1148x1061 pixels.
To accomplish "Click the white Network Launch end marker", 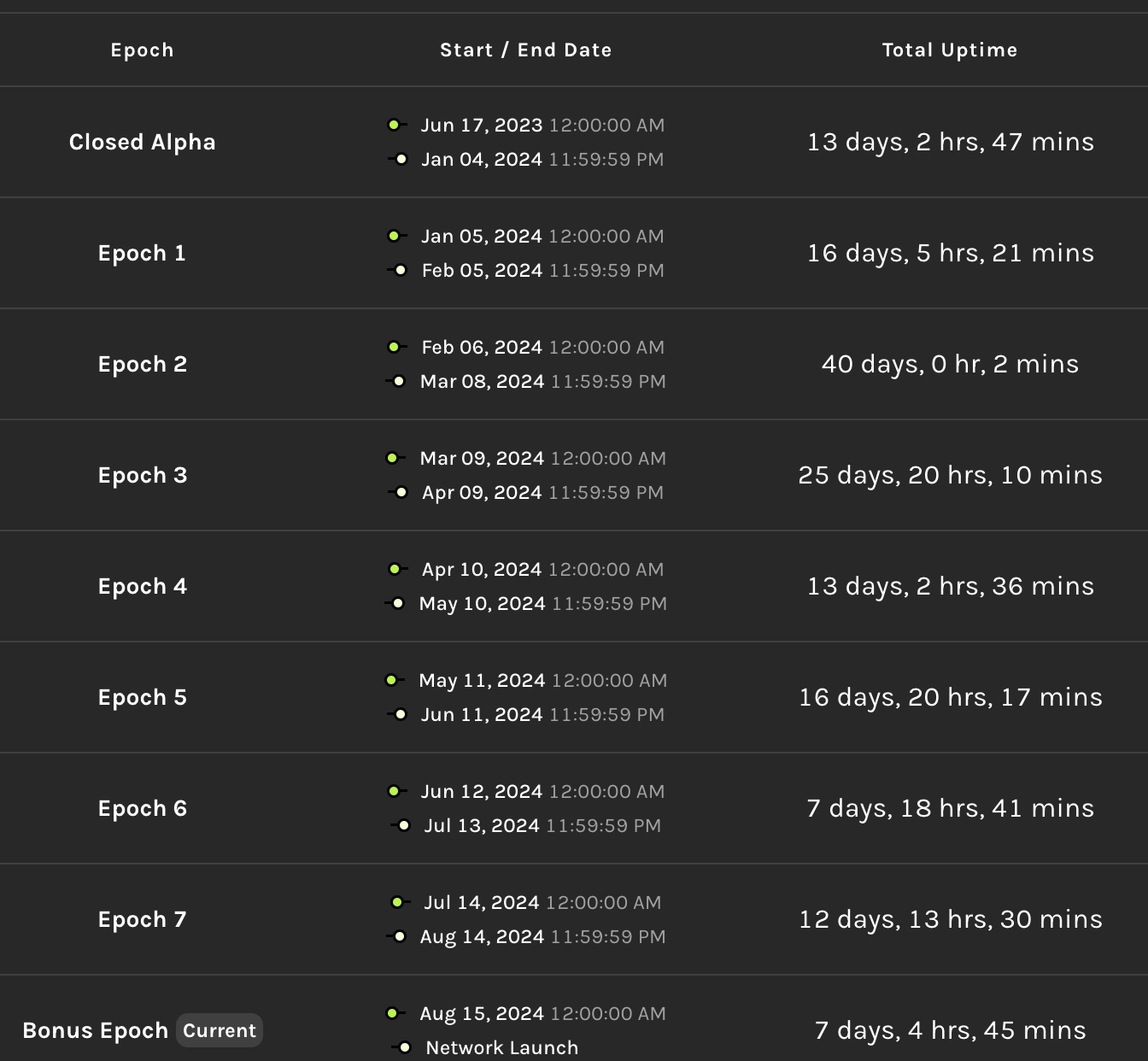I will coord(405,1048).
